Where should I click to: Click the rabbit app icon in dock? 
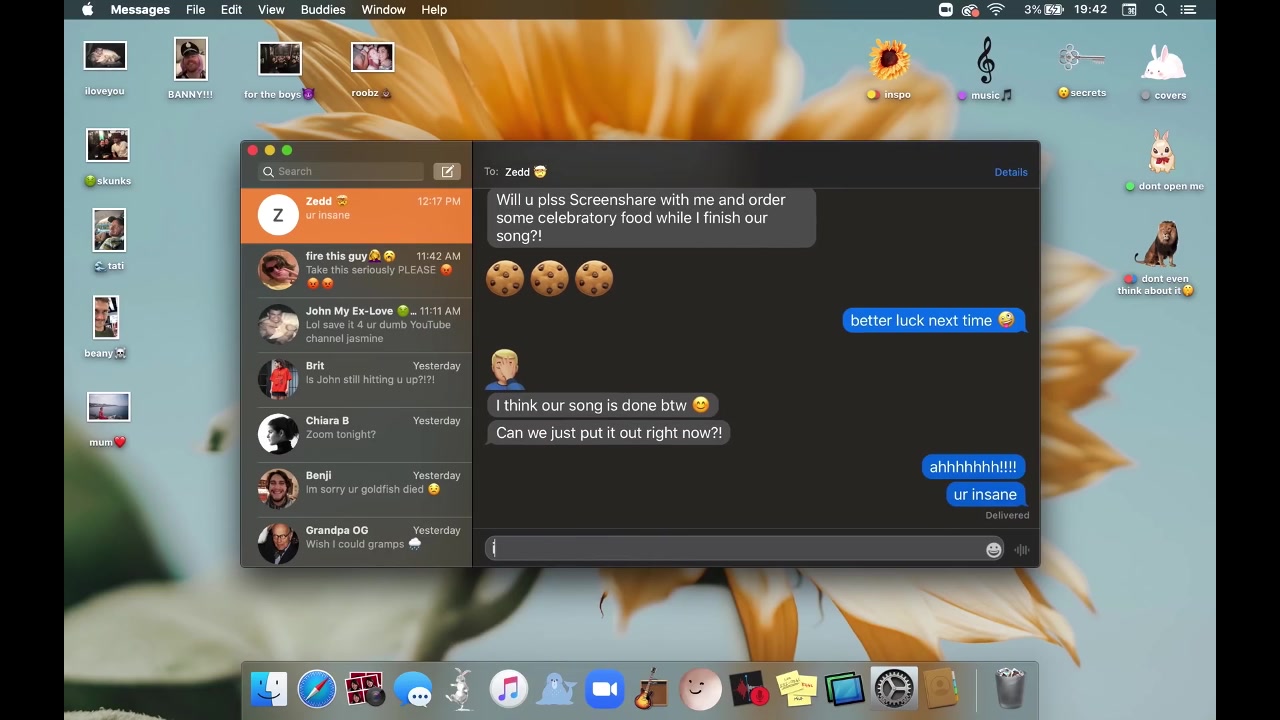(460, 689)
